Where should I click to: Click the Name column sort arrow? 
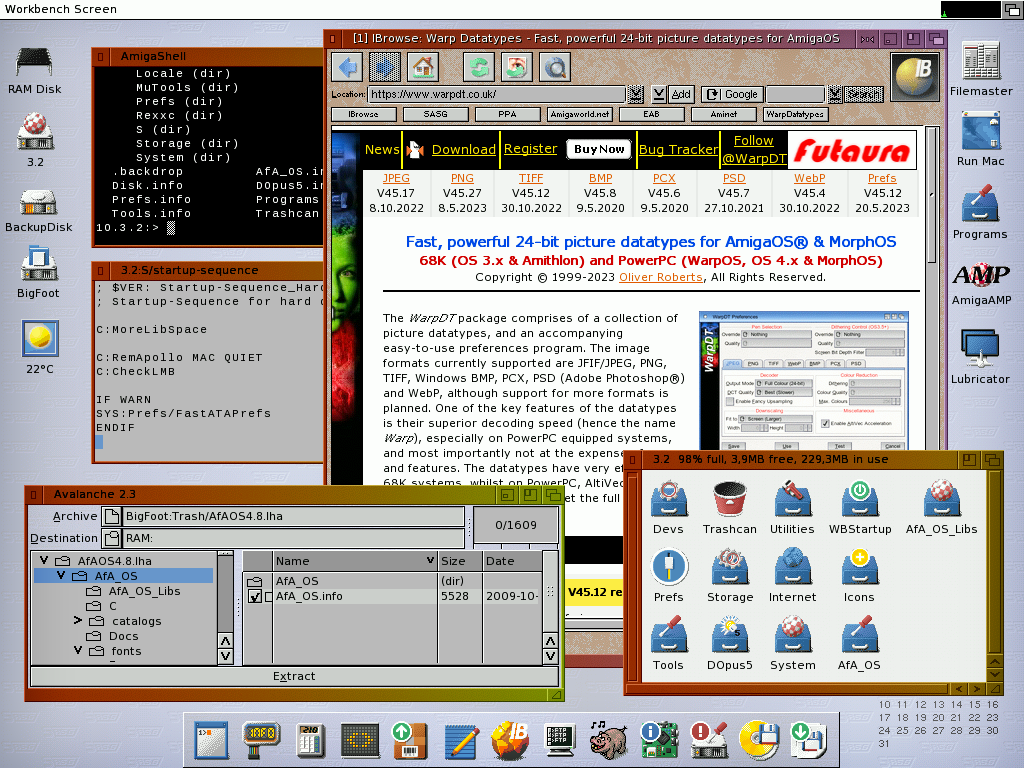pos(430,560)
